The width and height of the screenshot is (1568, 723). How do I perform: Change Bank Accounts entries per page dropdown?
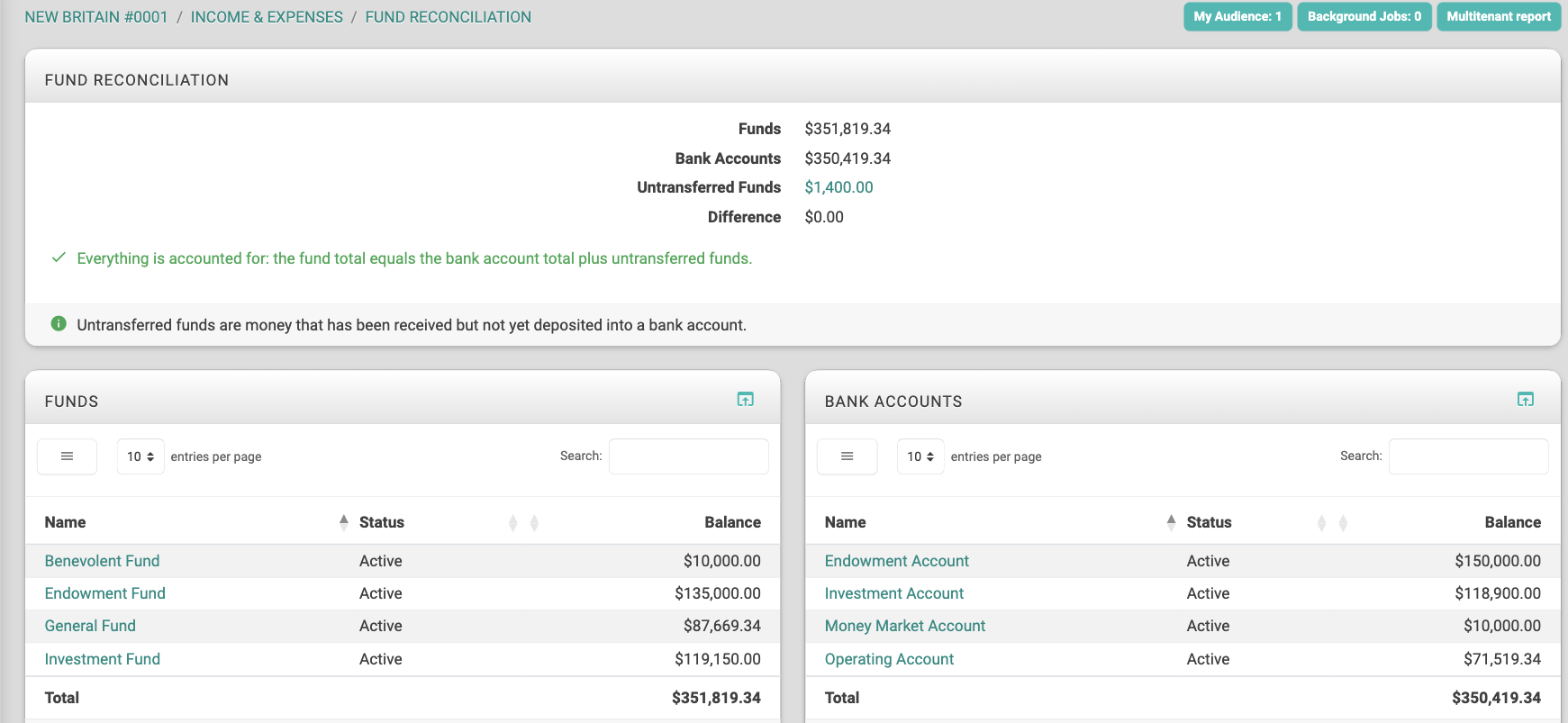point(921,456)
